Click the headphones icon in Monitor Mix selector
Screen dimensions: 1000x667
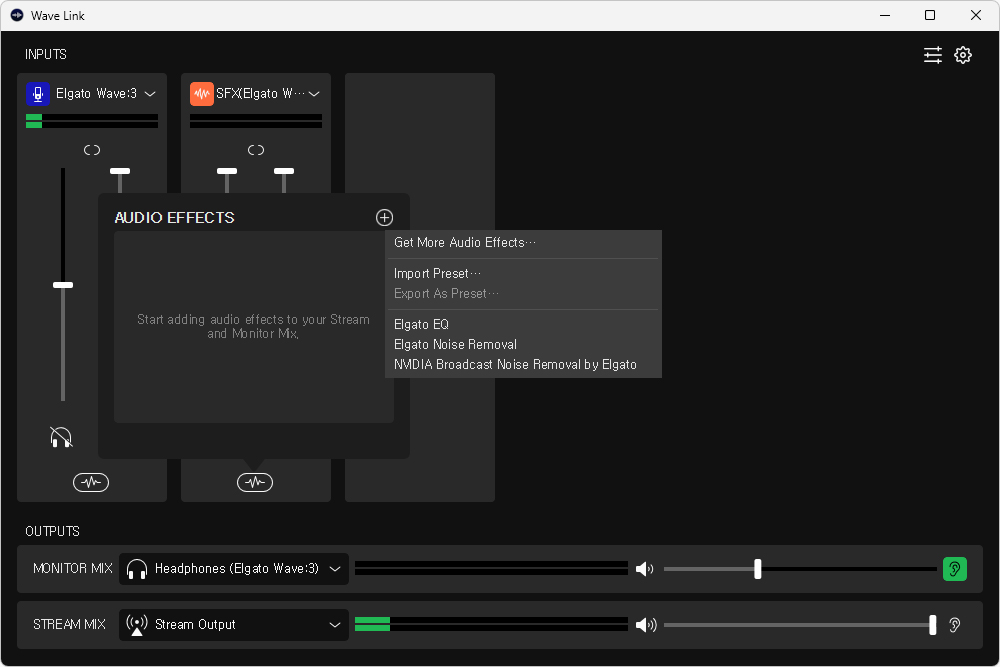(136, 569)
